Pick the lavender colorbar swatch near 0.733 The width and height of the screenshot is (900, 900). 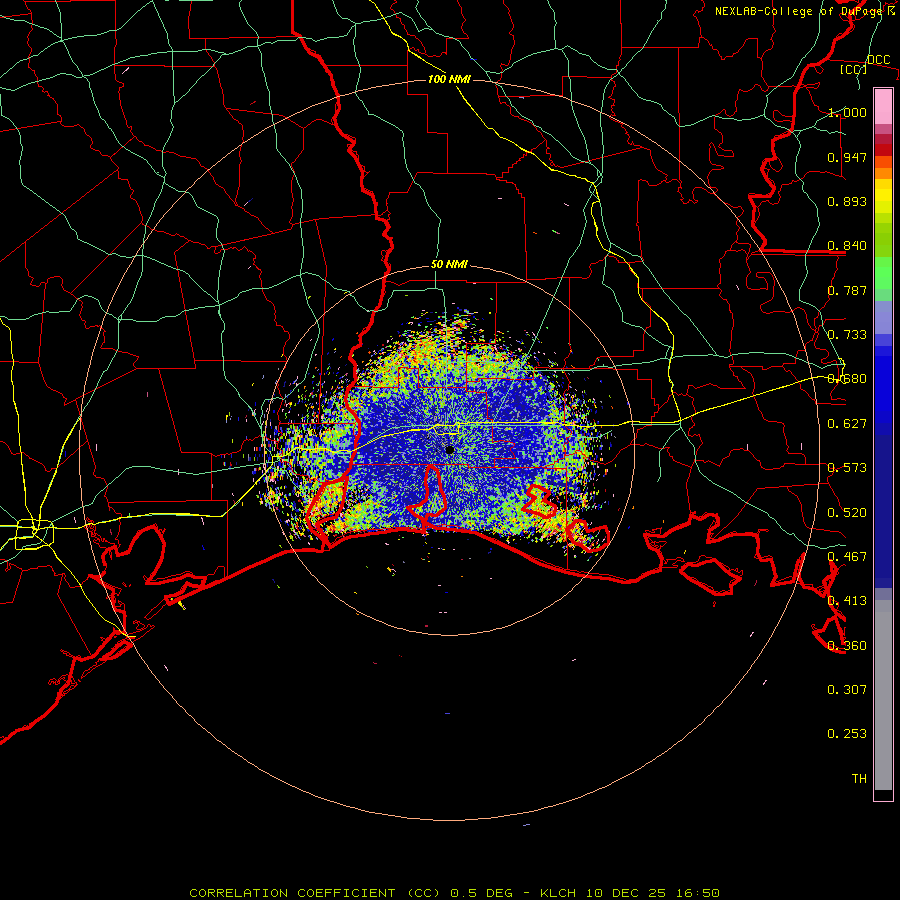point(883,318)
